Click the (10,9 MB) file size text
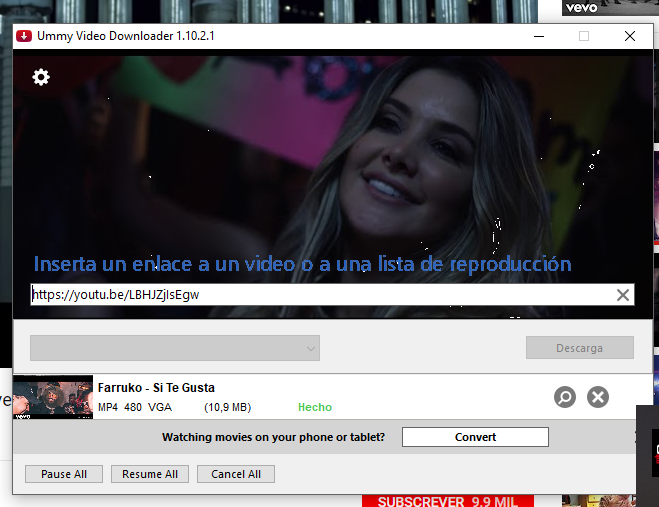The image size is (659, 507). point(227,407)
